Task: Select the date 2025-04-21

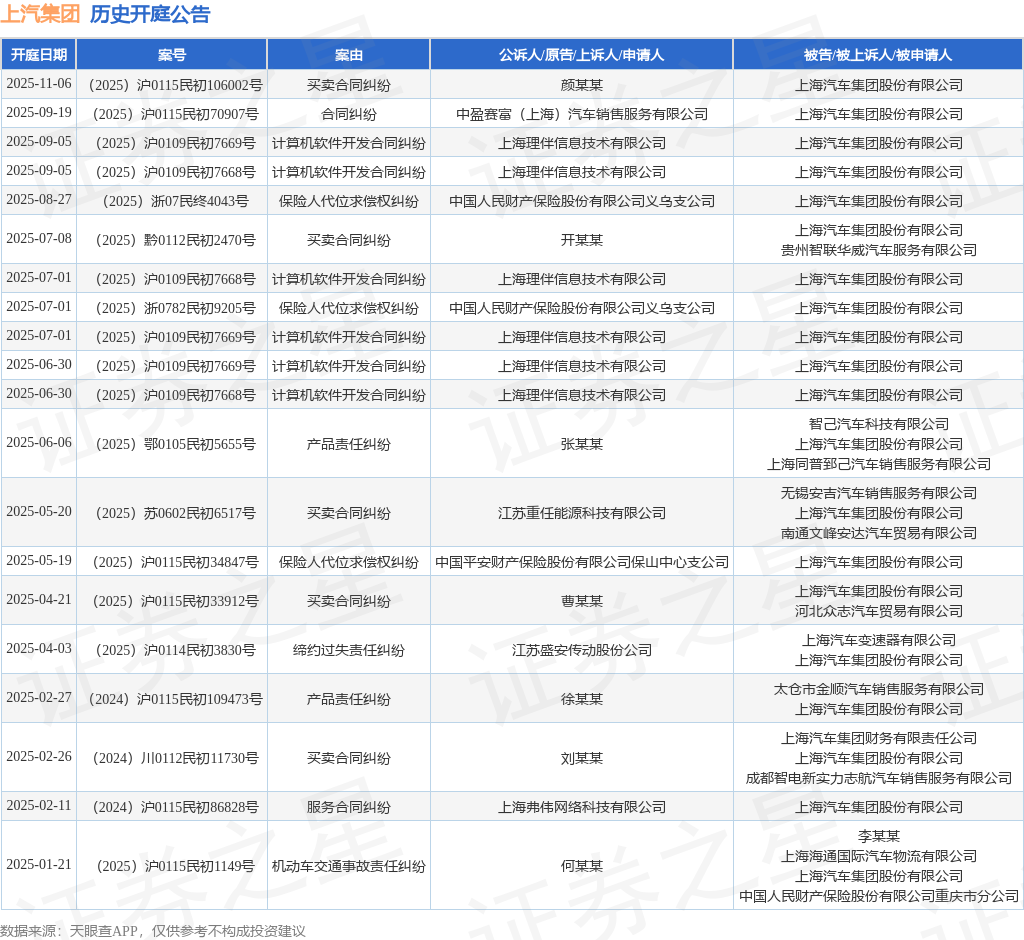Action: pyautogui.click(x=39, y=600)
